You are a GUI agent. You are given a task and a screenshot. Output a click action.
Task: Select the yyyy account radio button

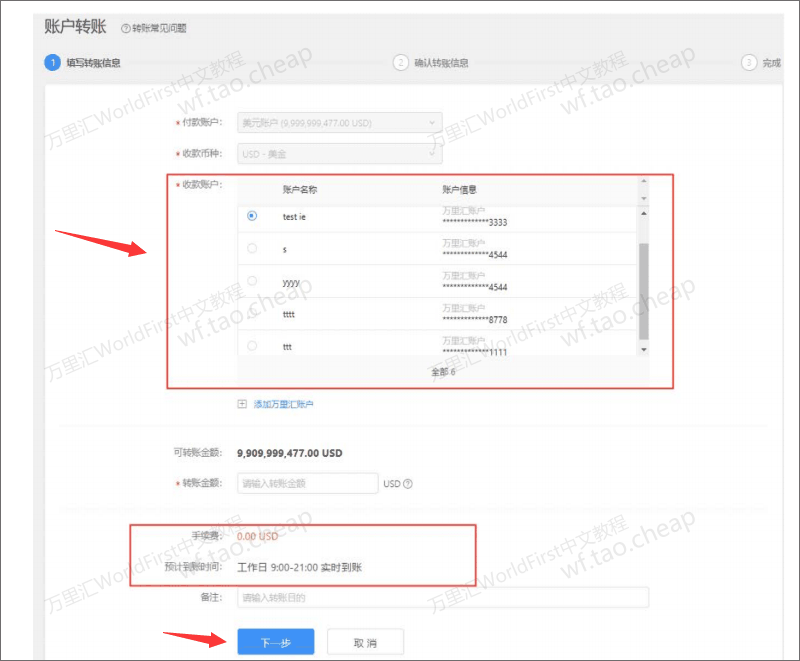[x=252, y=281]
